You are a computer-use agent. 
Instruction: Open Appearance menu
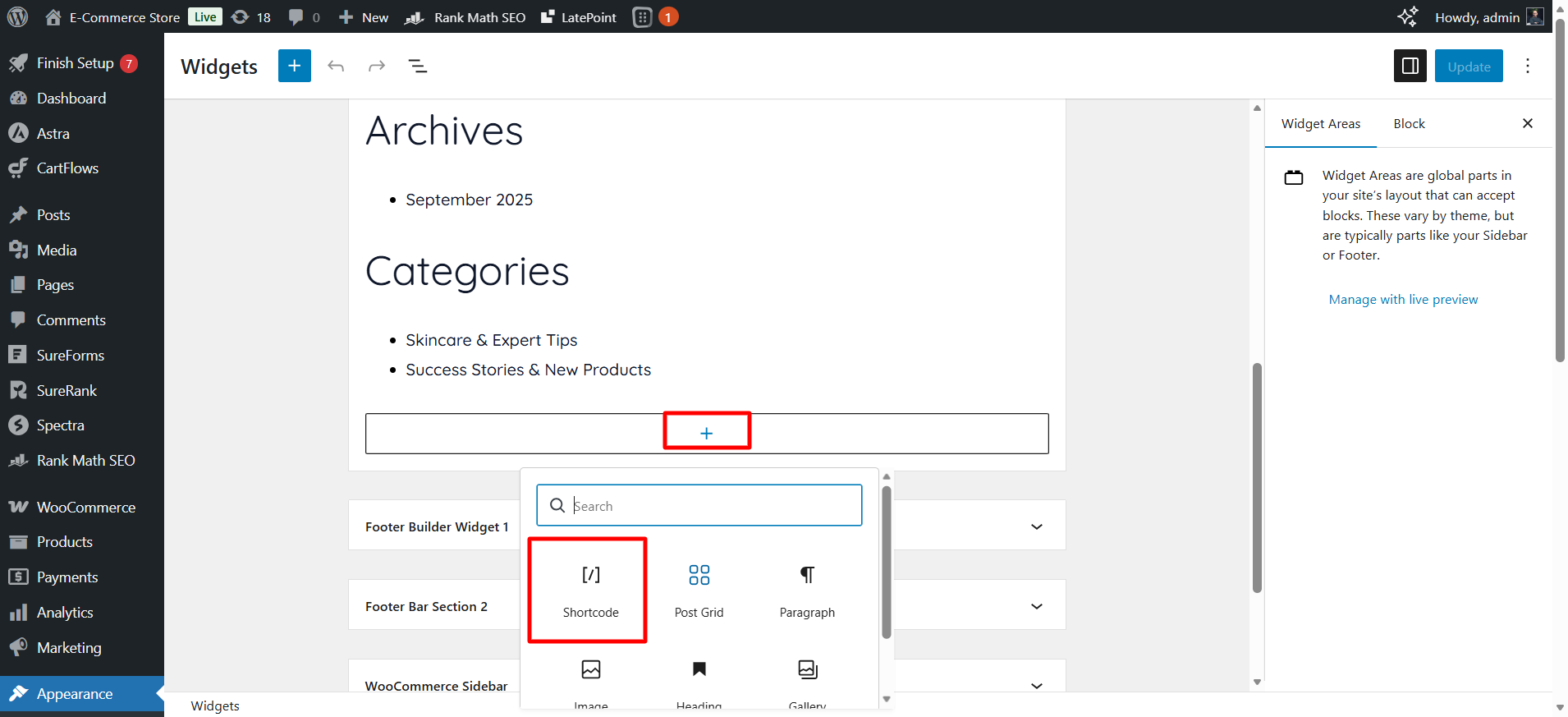82,694
